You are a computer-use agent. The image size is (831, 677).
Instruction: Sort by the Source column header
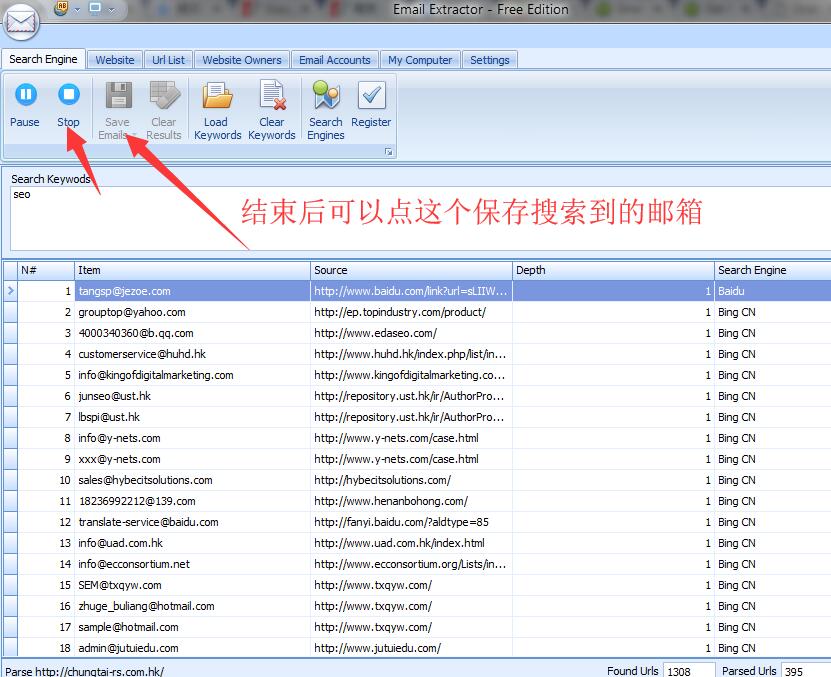coord(411,270)
